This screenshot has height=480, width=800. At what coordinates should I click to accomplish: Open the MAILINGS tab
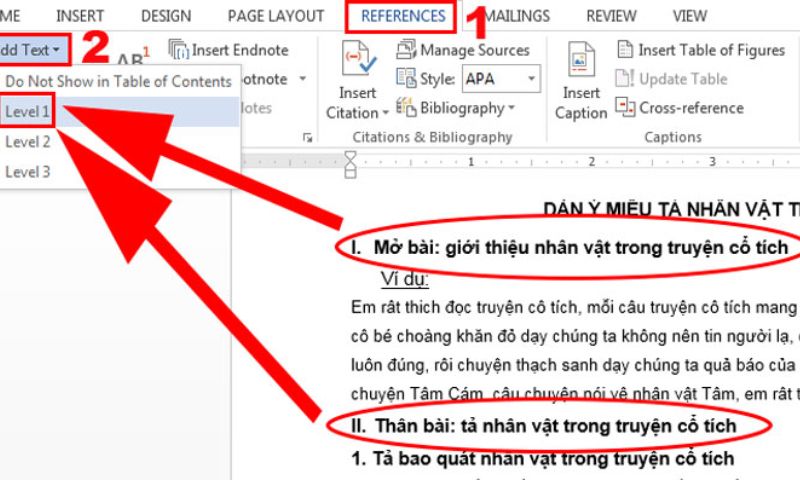pos(517,16)
